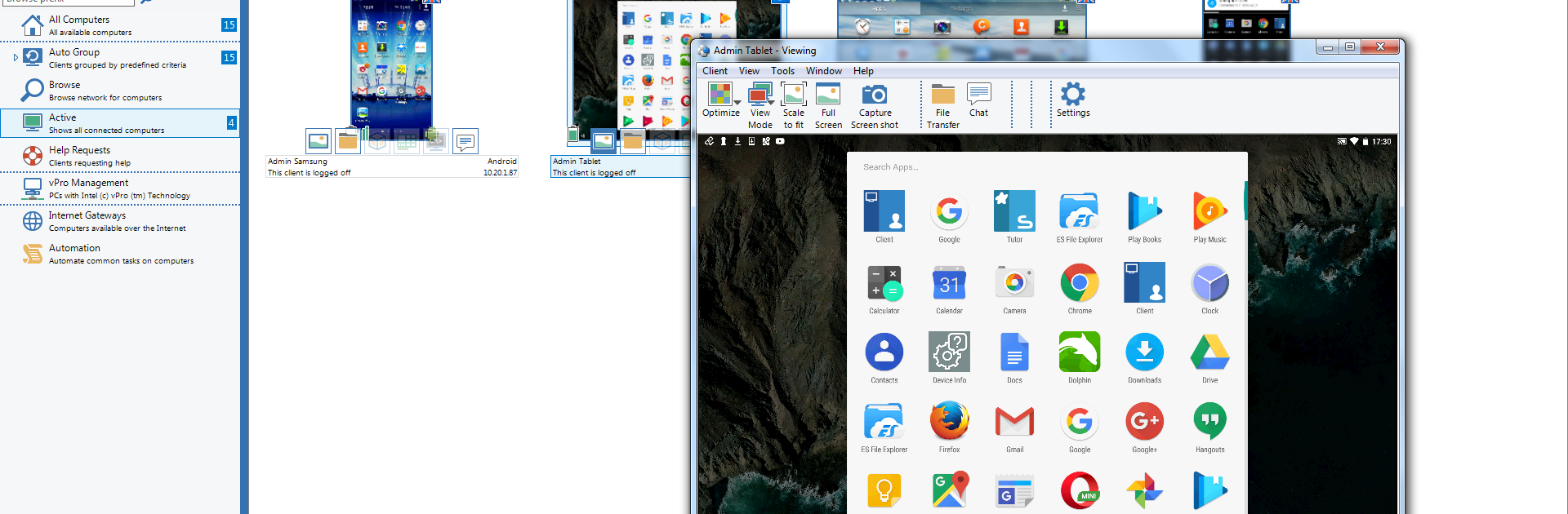Viewport: 1568px width, 514px height.
Task: Open the Help menu
Action: pyautogui.click(x=863, y=71)
